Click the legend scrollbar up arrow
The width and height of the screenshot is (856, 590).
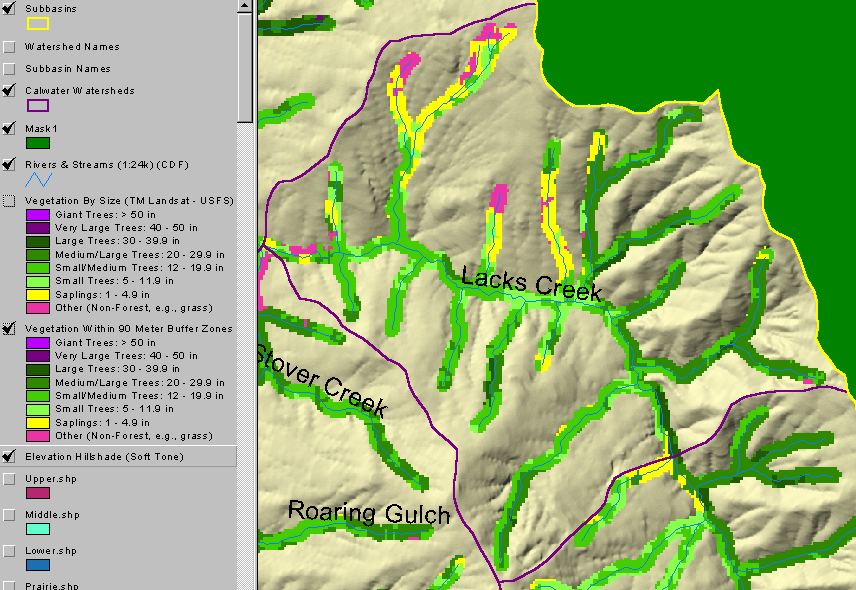pos(245,6)
